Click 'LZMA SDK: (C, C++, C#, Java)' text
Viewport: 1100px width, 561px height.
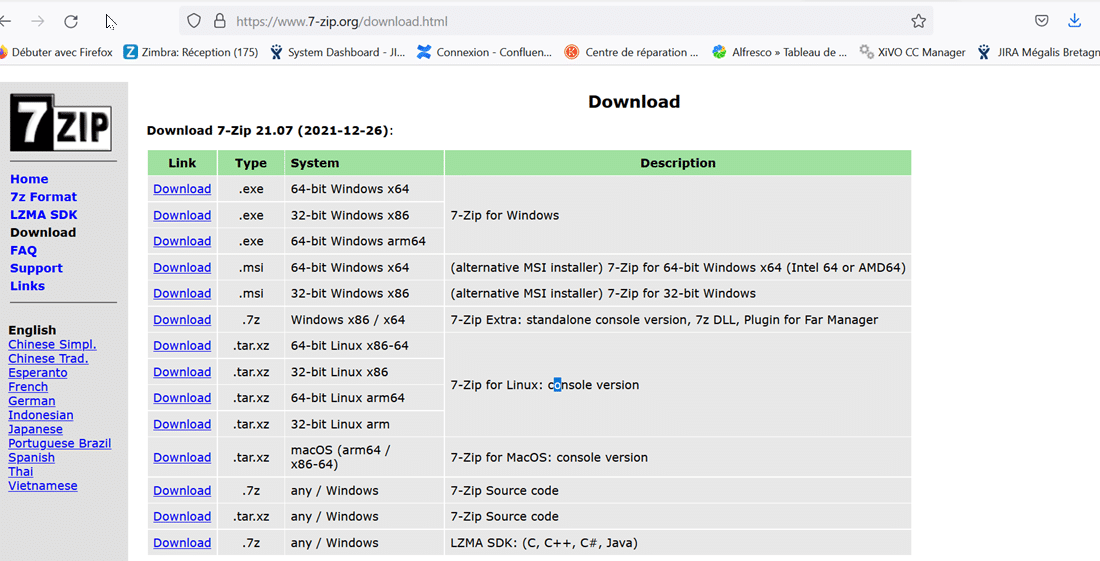tap(544, 543)
